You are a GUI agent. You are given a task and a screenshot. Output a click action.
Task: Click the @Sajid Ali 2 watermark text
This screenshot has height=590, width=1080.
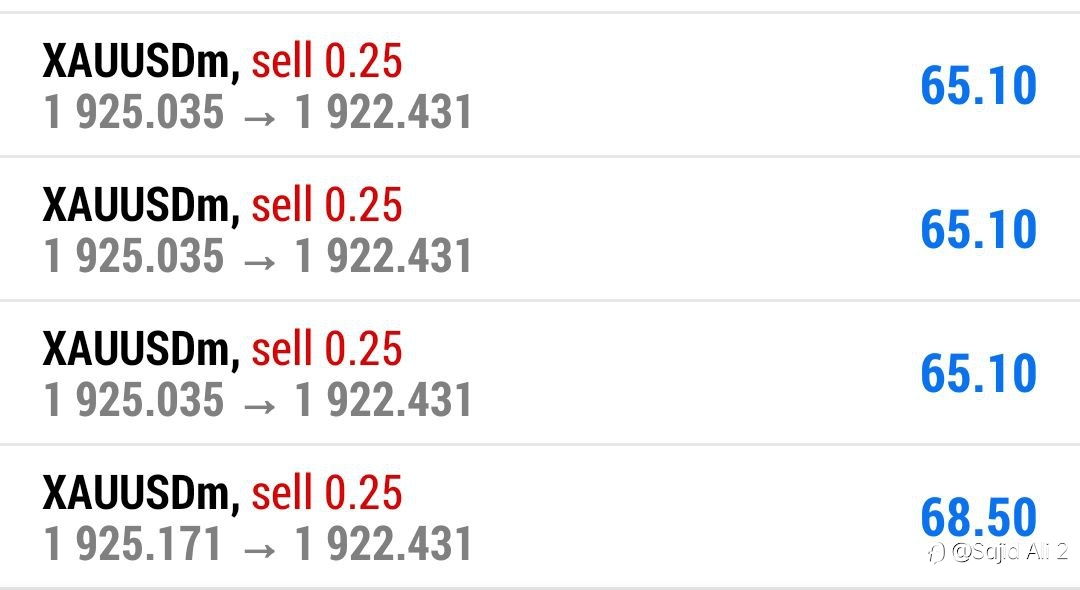point(1009,551)
